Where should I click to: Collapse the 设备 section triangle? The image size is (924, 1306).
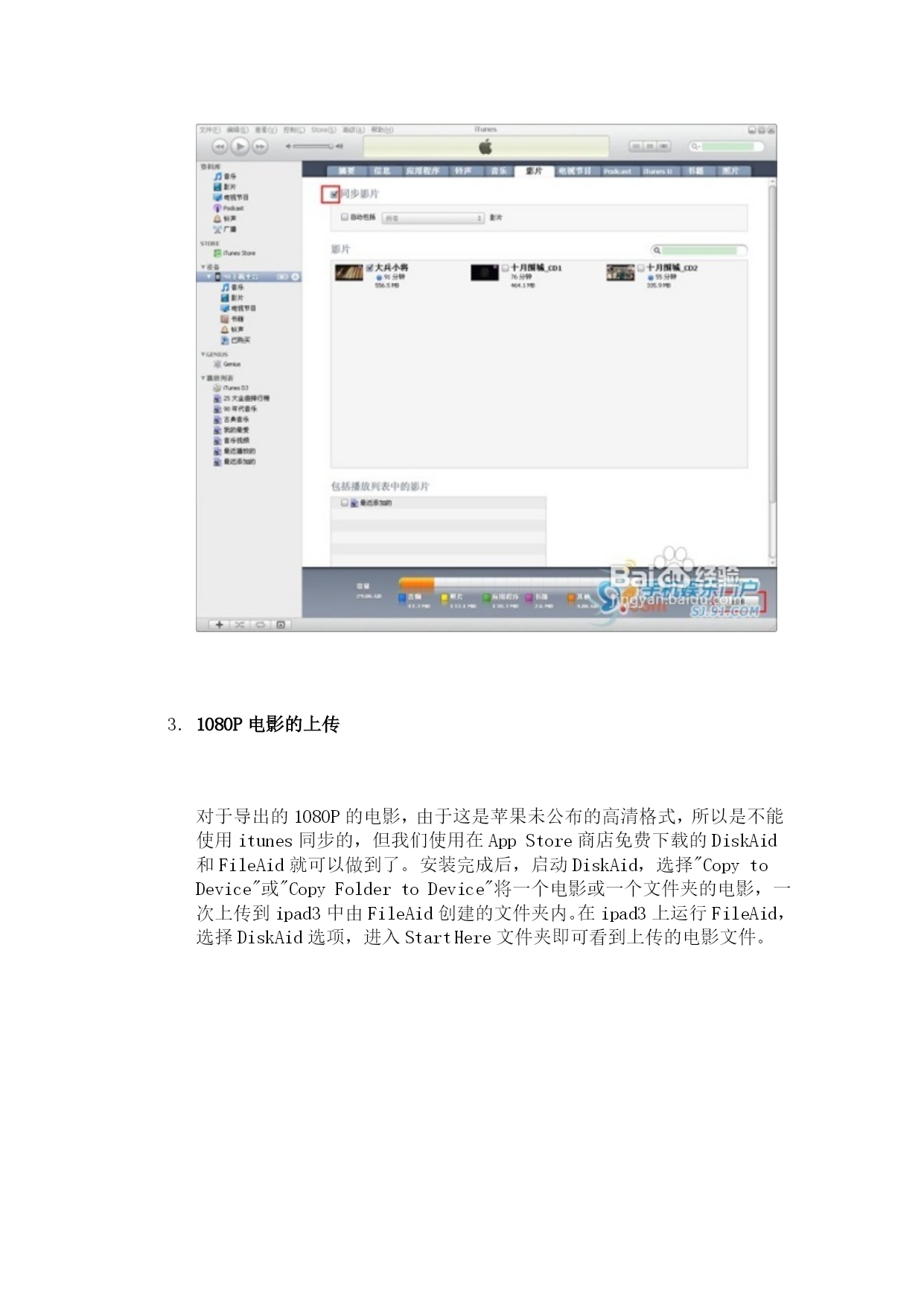(x=203, y=267)
